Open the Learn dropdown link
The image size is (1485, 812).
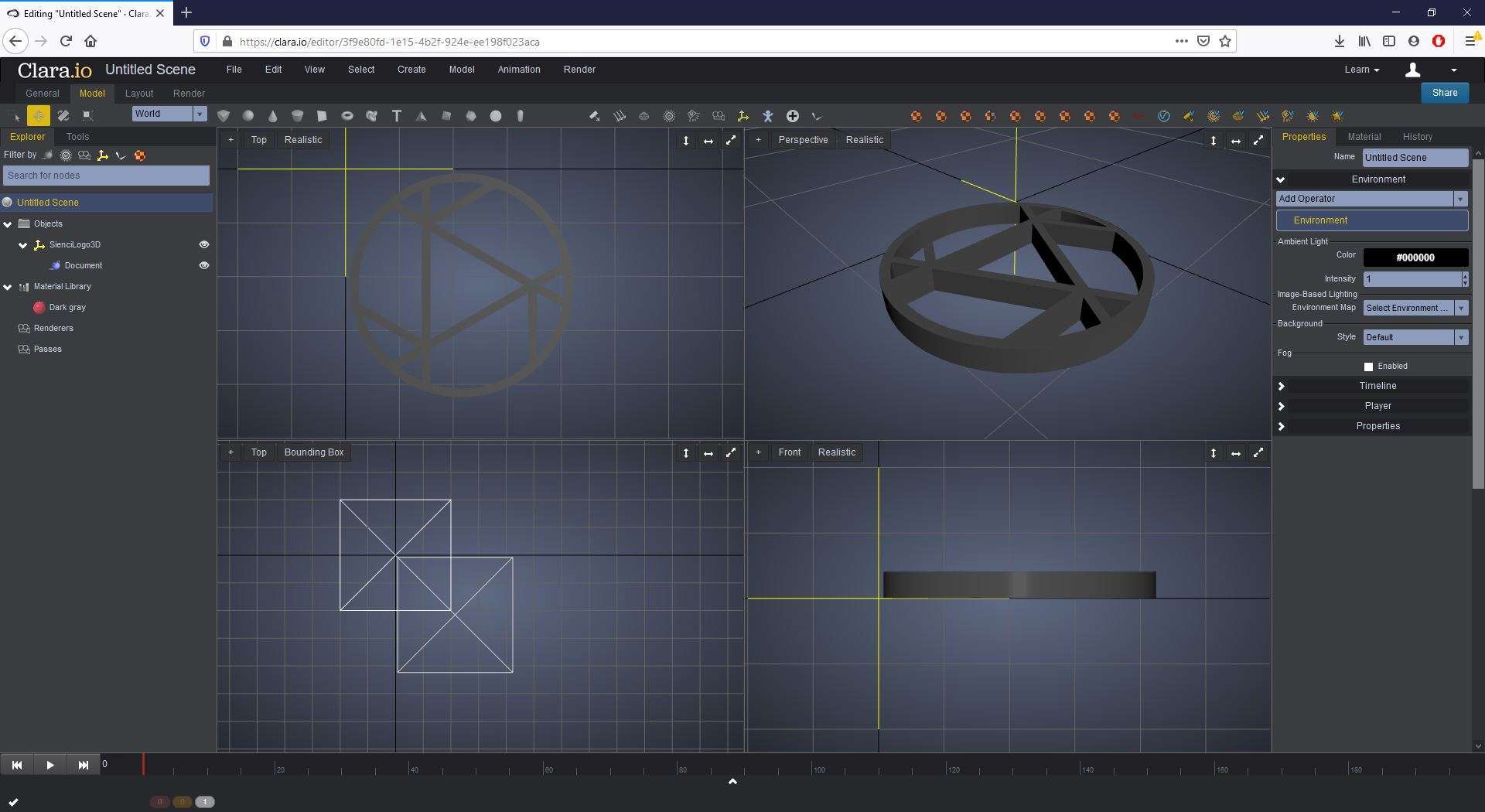(1361, 70)
